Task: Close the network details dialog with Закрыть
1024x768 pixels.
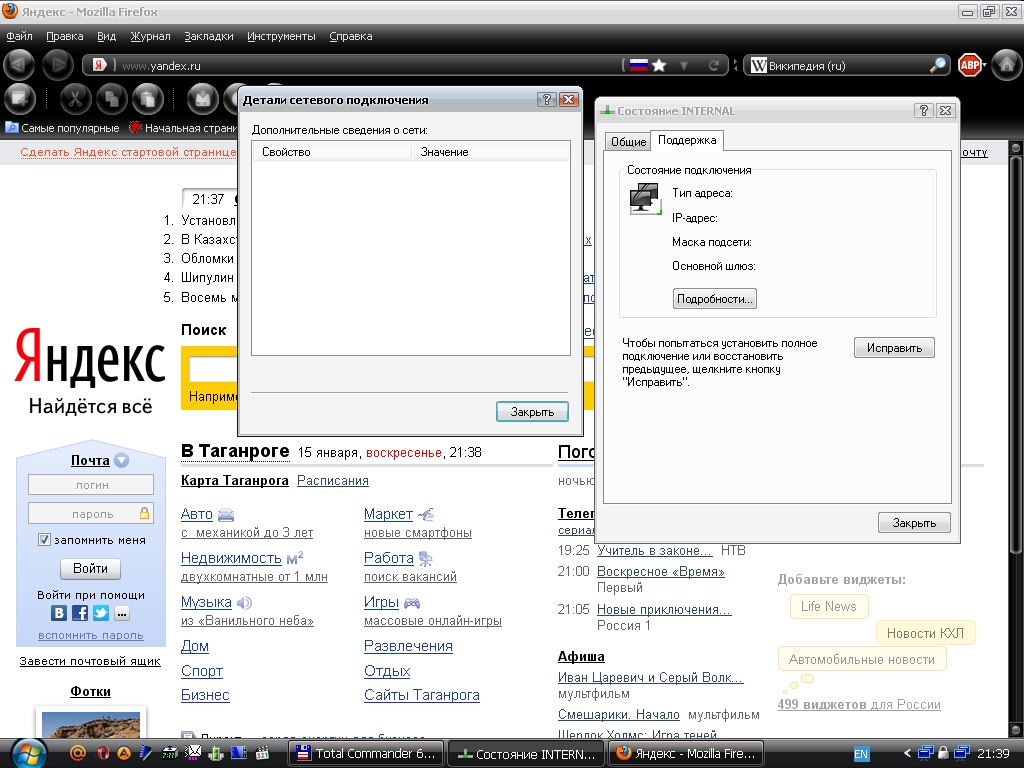Action: click(532, 412)
